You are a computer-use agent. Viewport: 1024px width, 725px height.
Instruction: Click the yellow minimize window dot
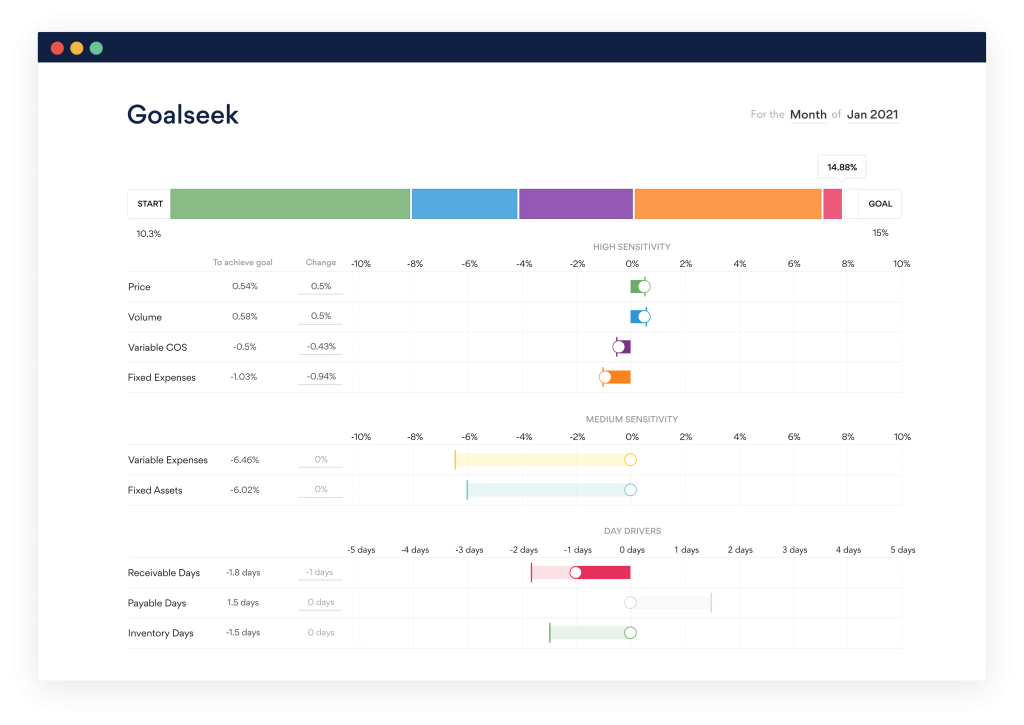coord(77,48)
